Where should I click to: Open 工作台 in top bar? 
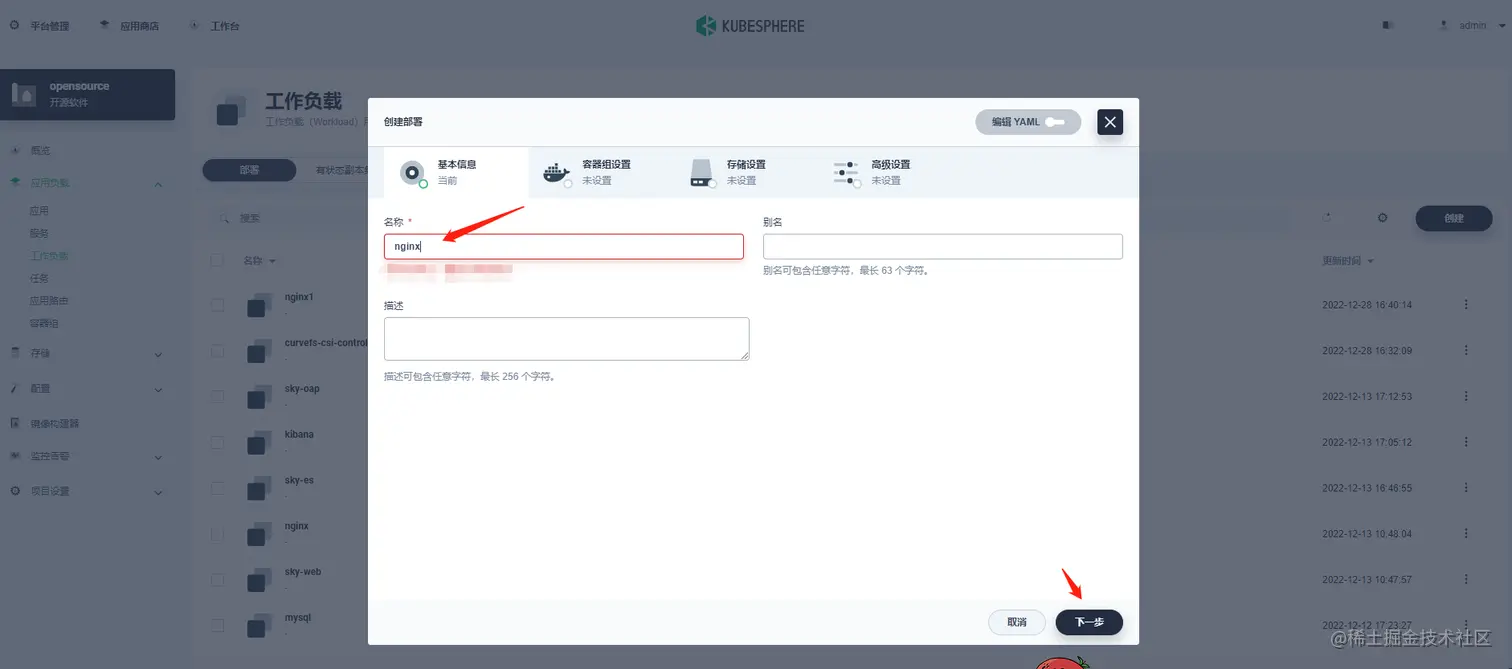[x=215, y=26]
